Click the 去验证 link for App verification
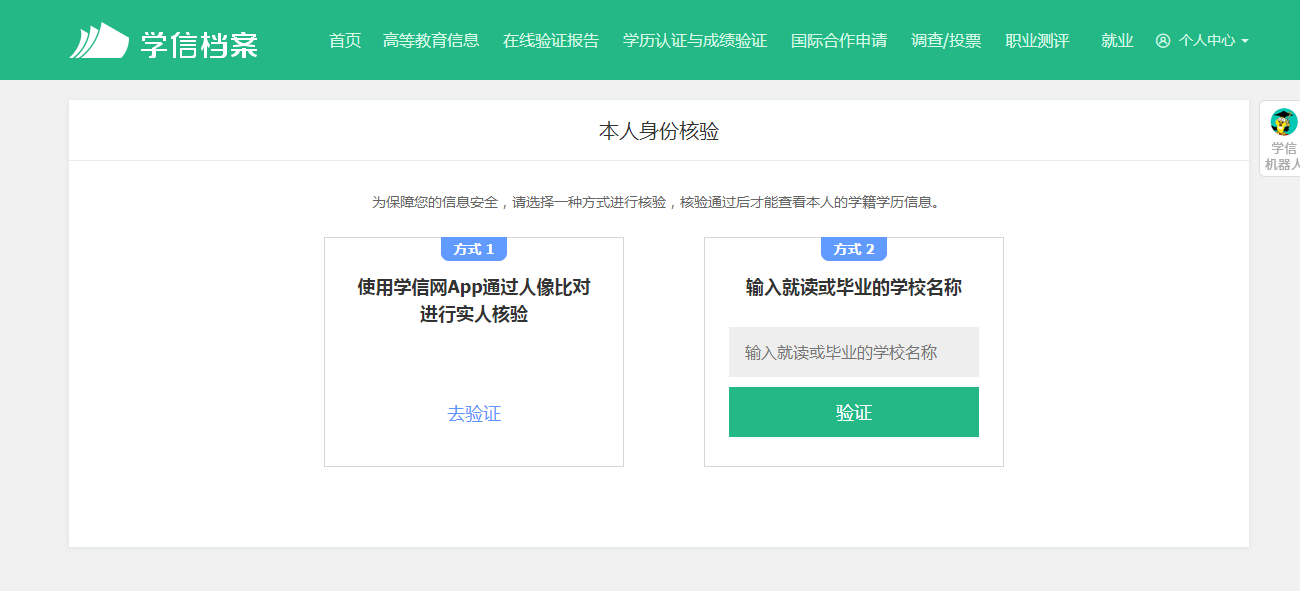This screenshot has width=1300, height=591. point(474,414)
